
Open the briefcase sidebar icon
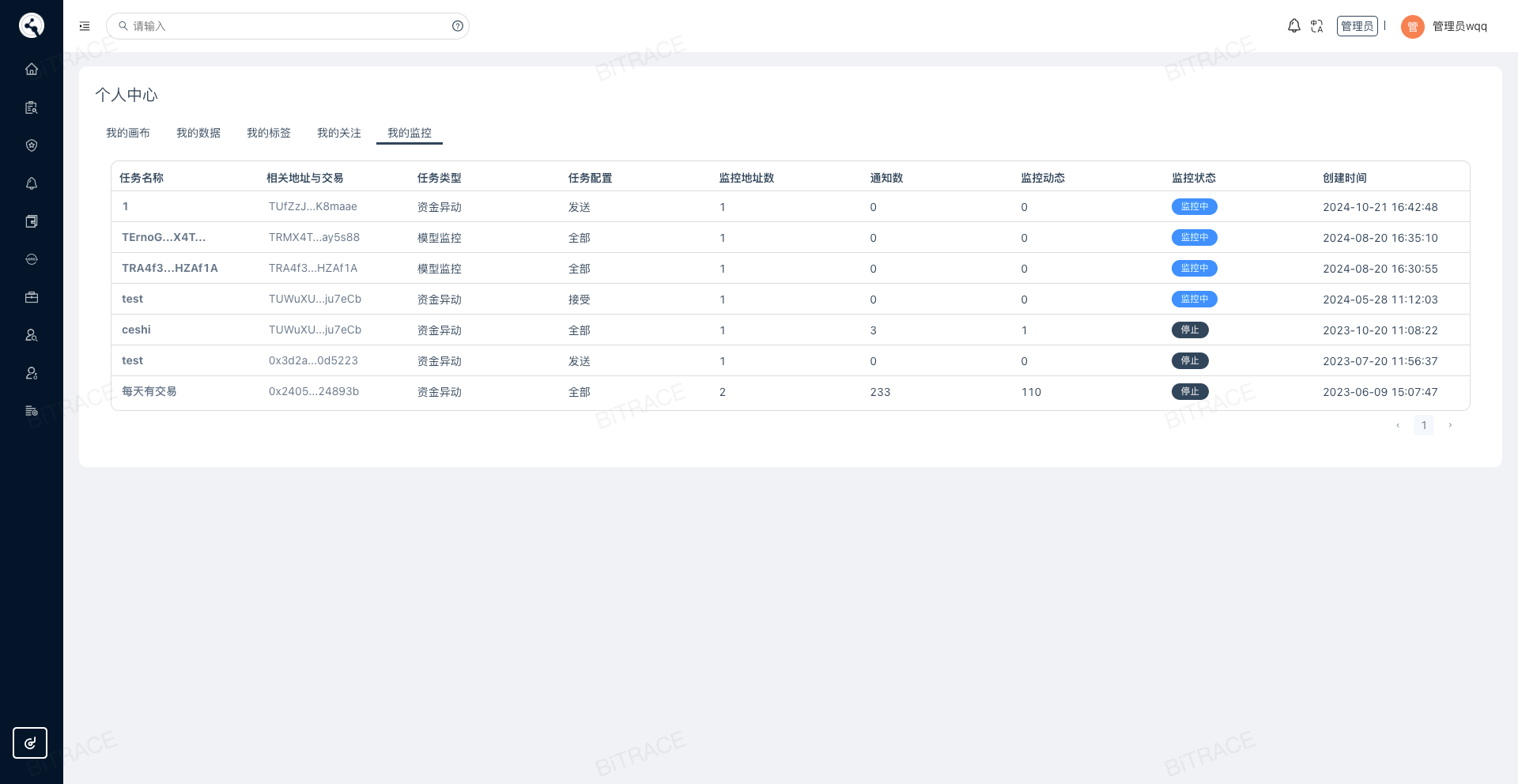click(x=32, y=297)
